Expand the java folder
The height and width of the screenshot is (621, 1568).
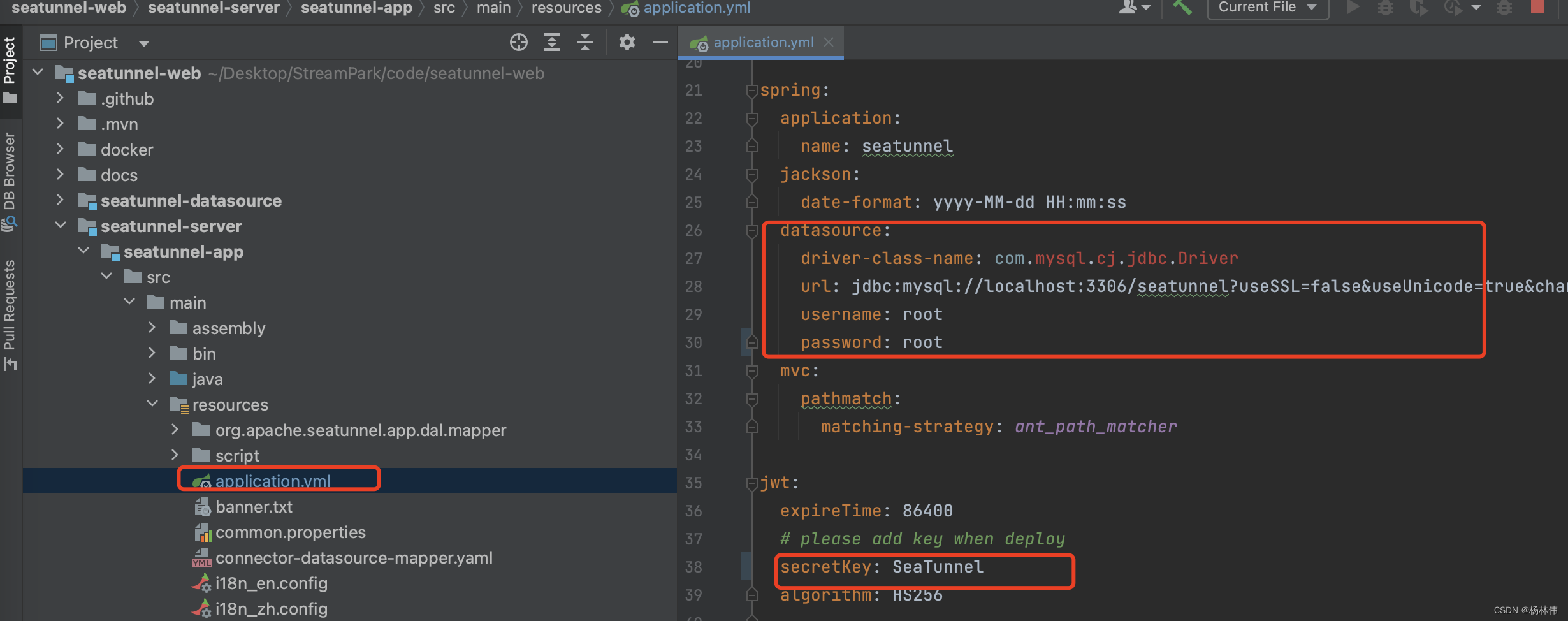click(x=152, y=378)
